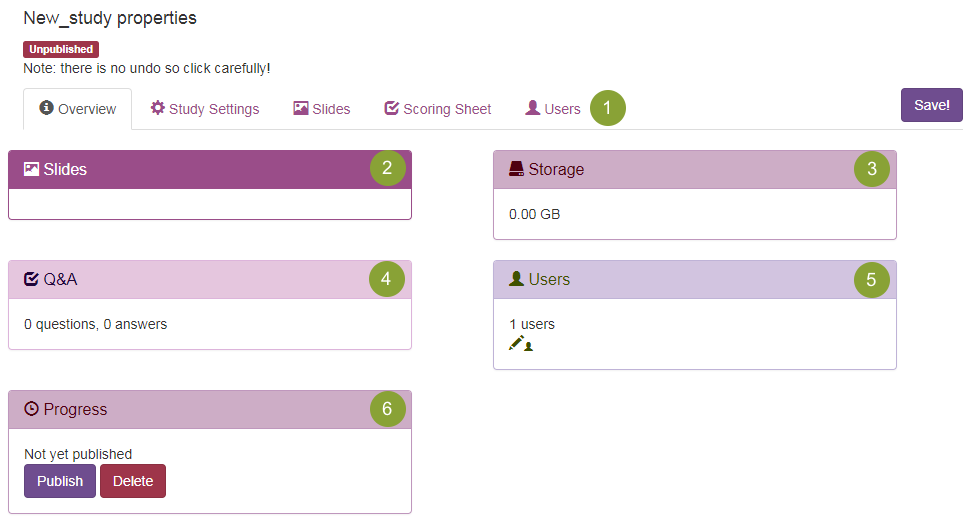The height and width of the screenshot is (525, 974).
Task: Switch to the Scoring Sheet tab
Action: [447, 109]
